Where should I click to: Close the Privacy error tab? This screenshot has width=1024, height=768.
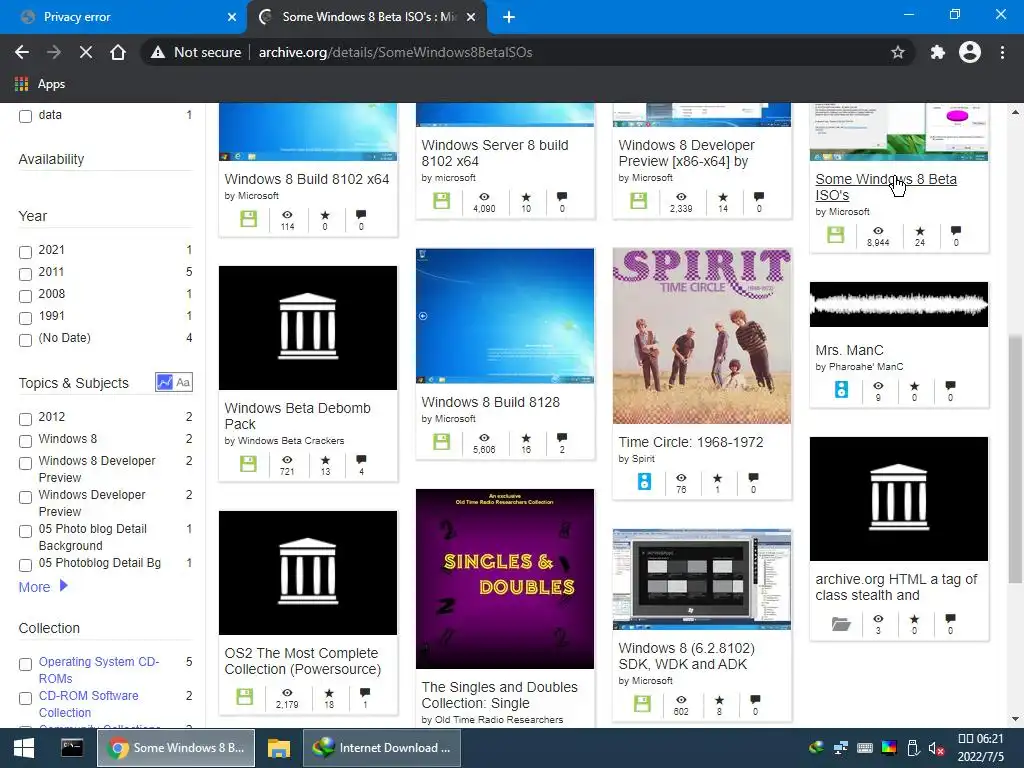232,17
